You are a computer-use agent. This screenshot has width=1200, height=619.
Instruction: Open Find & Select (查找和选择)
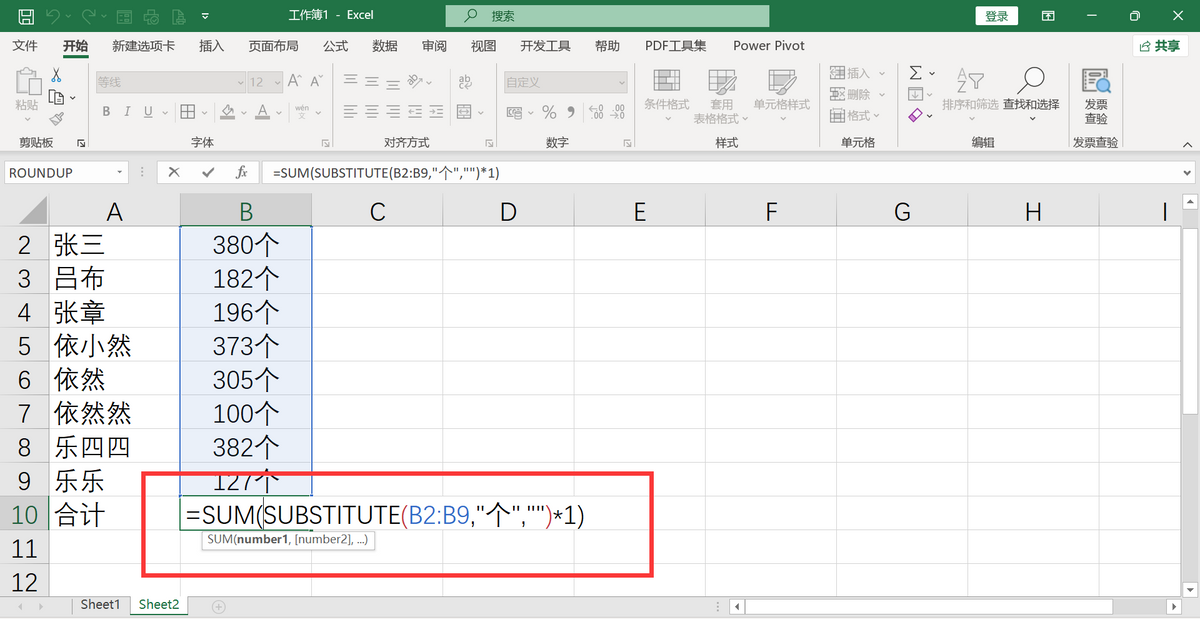click(x=1031, y=93)
